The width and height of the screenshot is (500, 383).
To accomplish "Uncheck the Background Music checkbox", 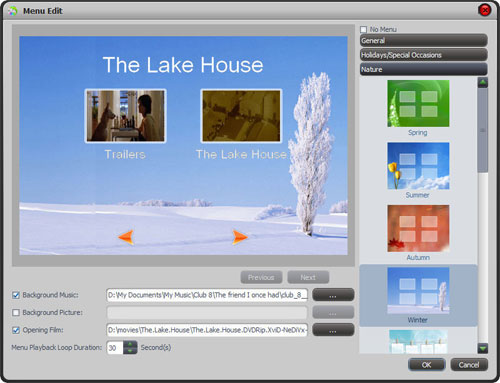I will coord(16,295).
